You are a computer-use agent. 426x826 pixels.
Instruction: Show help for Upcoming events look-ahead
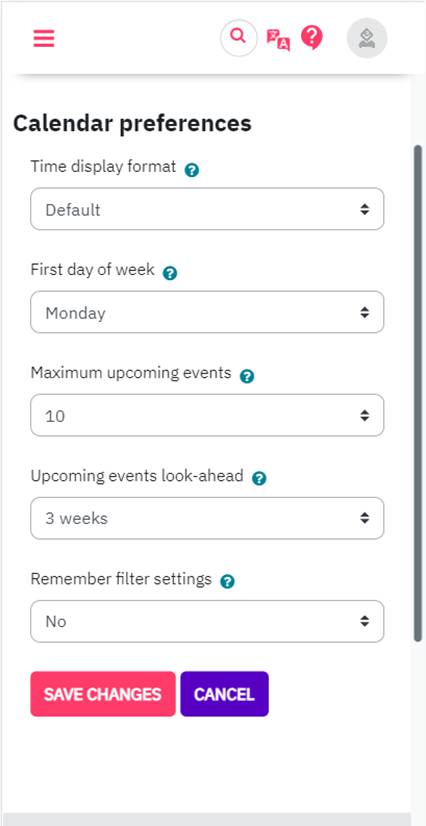click(259, 478)
